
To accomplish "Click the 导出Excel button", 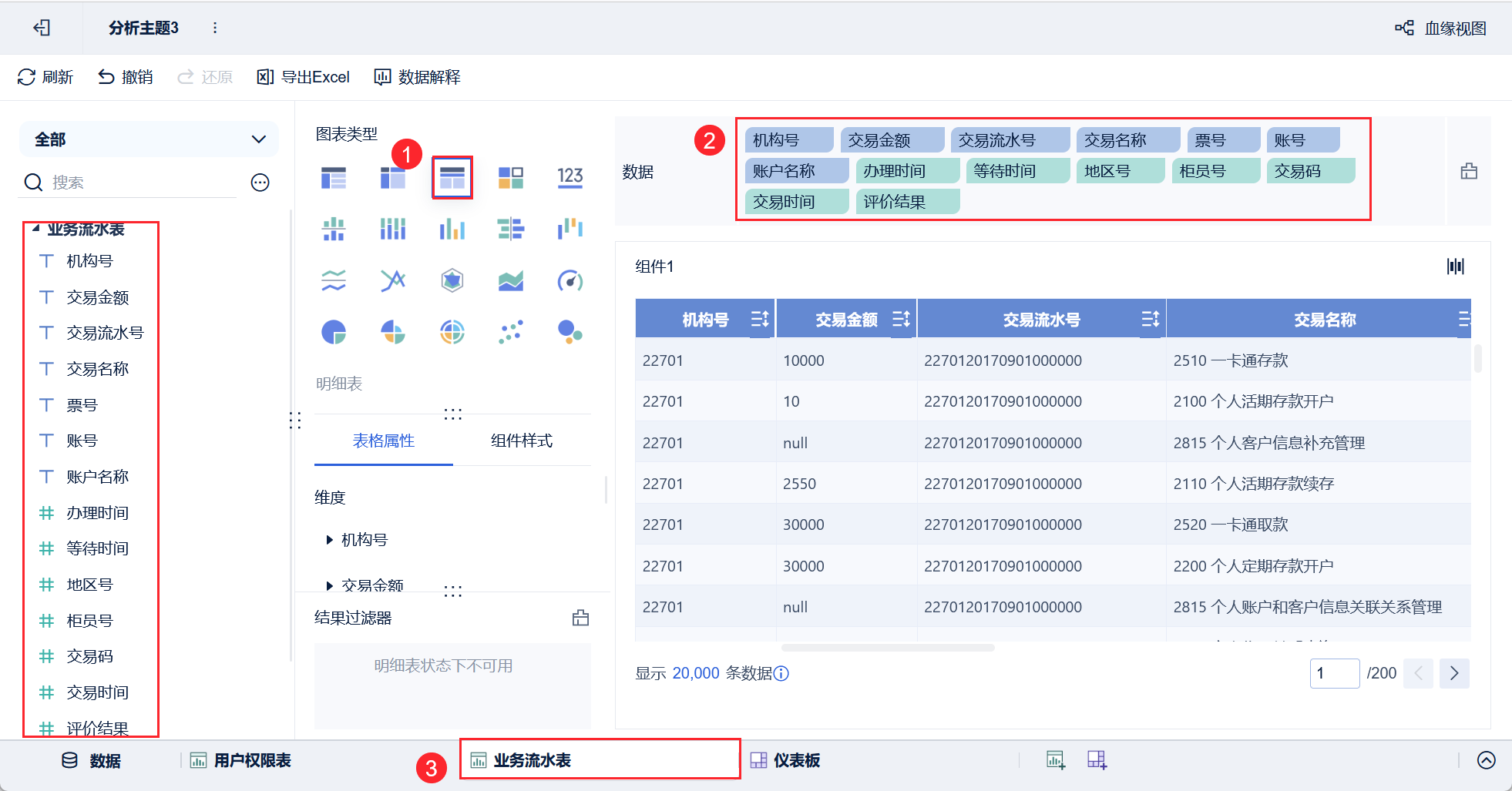I will (x=303, y=77).
